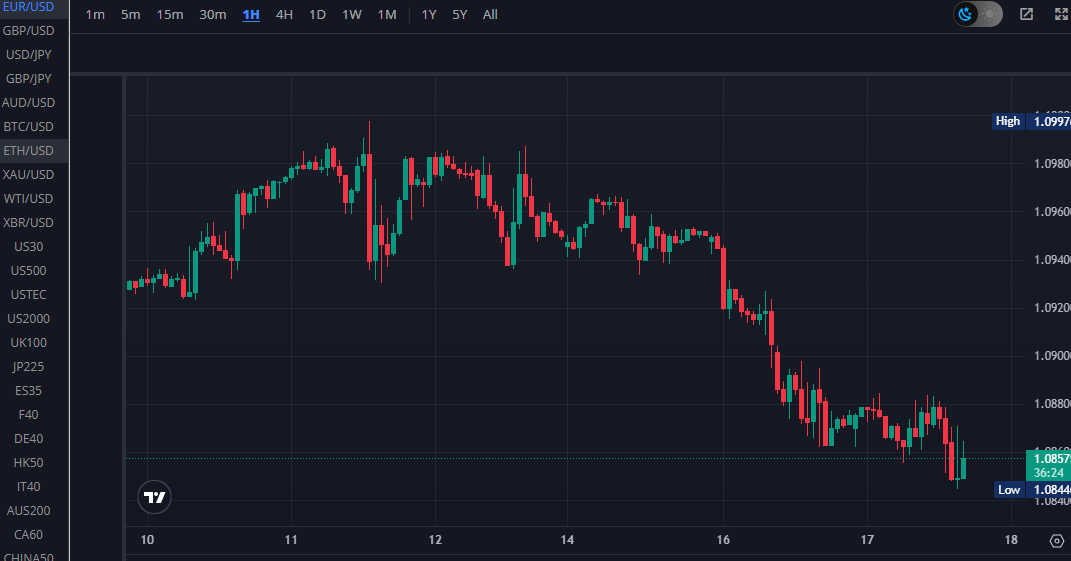Select the US2000 index
The image size is (1071, 561).
pos(28,318)
